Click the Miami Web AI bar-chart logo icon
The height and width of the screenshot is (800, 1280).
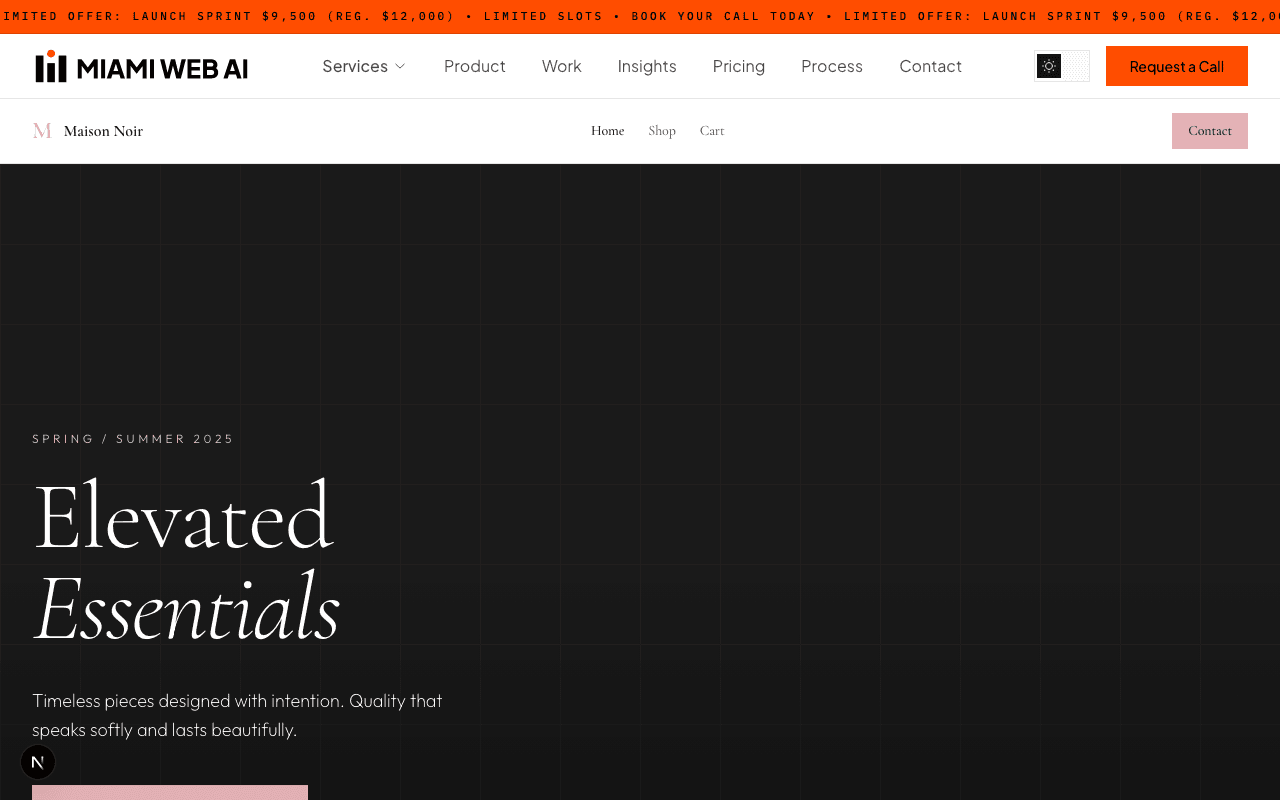coord(51,67)
